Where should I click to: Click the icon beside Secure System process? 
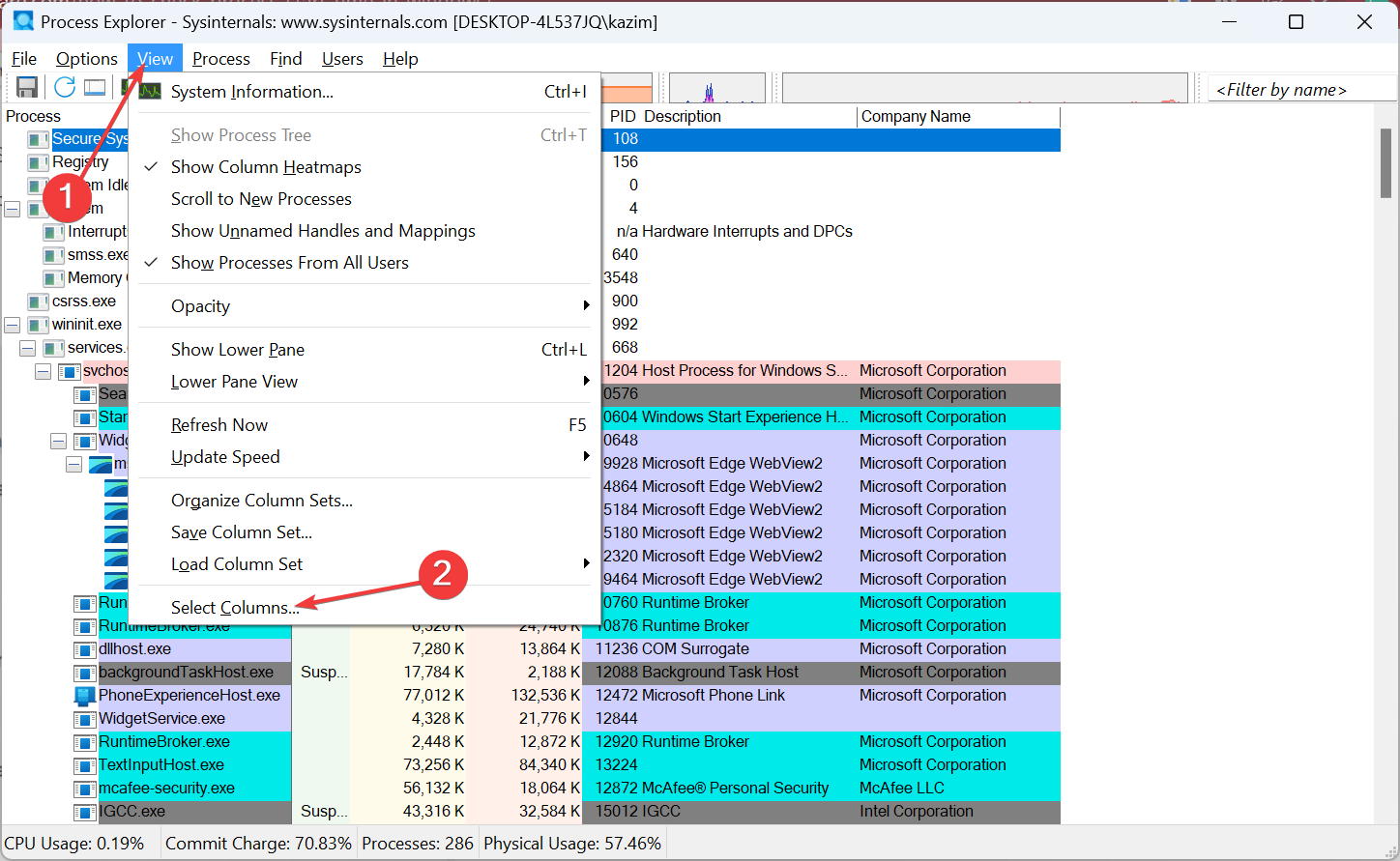39,139
